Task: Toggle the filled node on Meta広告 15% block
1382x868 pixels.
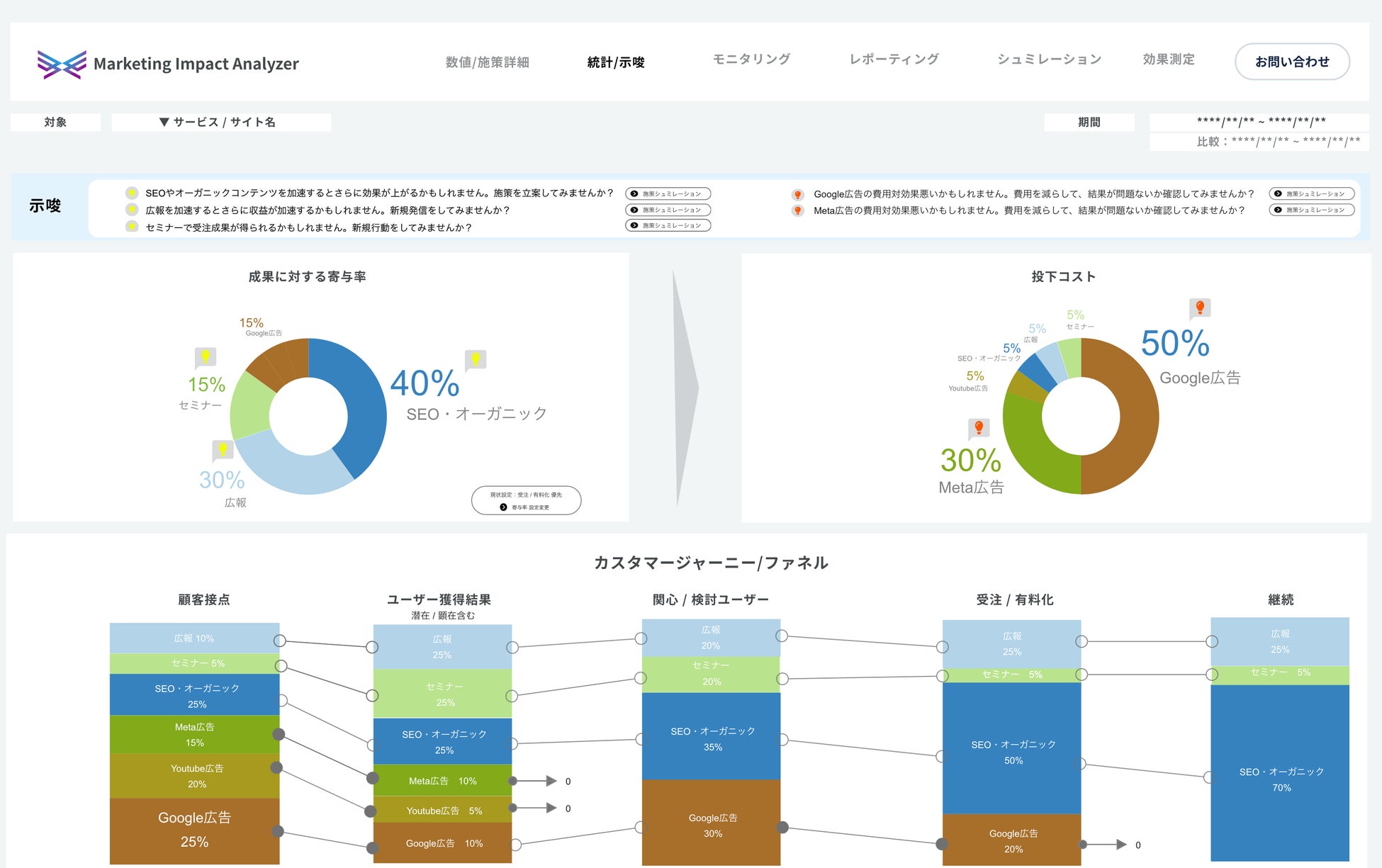Action: (279, 734)
